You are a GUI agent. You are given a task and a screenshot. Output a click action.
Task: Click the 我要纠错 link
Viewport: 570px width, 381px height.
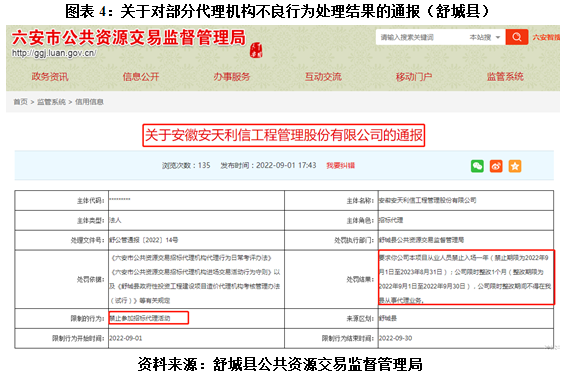pyautogui.click(x=340, y=165)
